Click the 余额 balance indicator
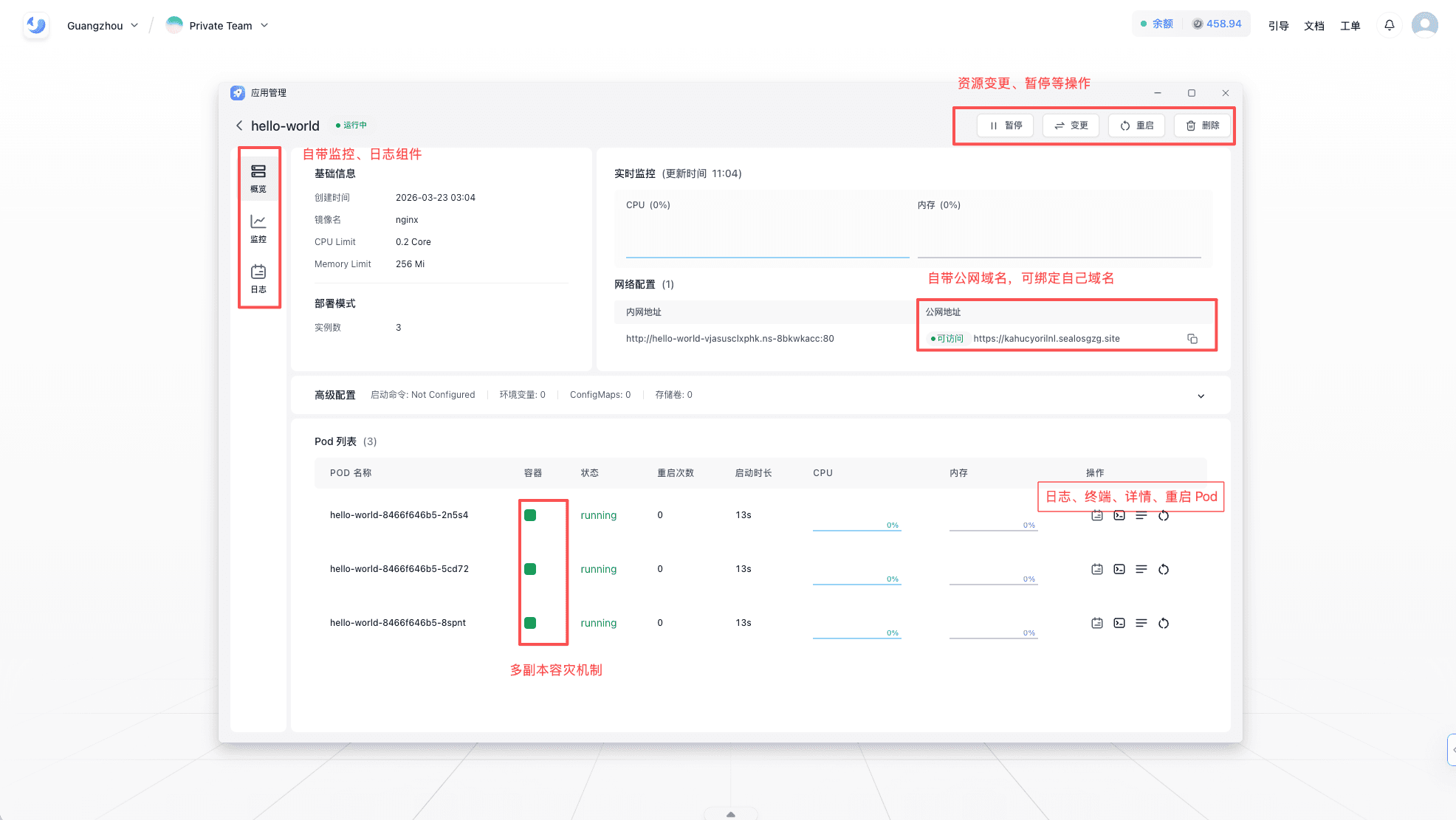The image size is (1456, 820). pos(1157,24)
